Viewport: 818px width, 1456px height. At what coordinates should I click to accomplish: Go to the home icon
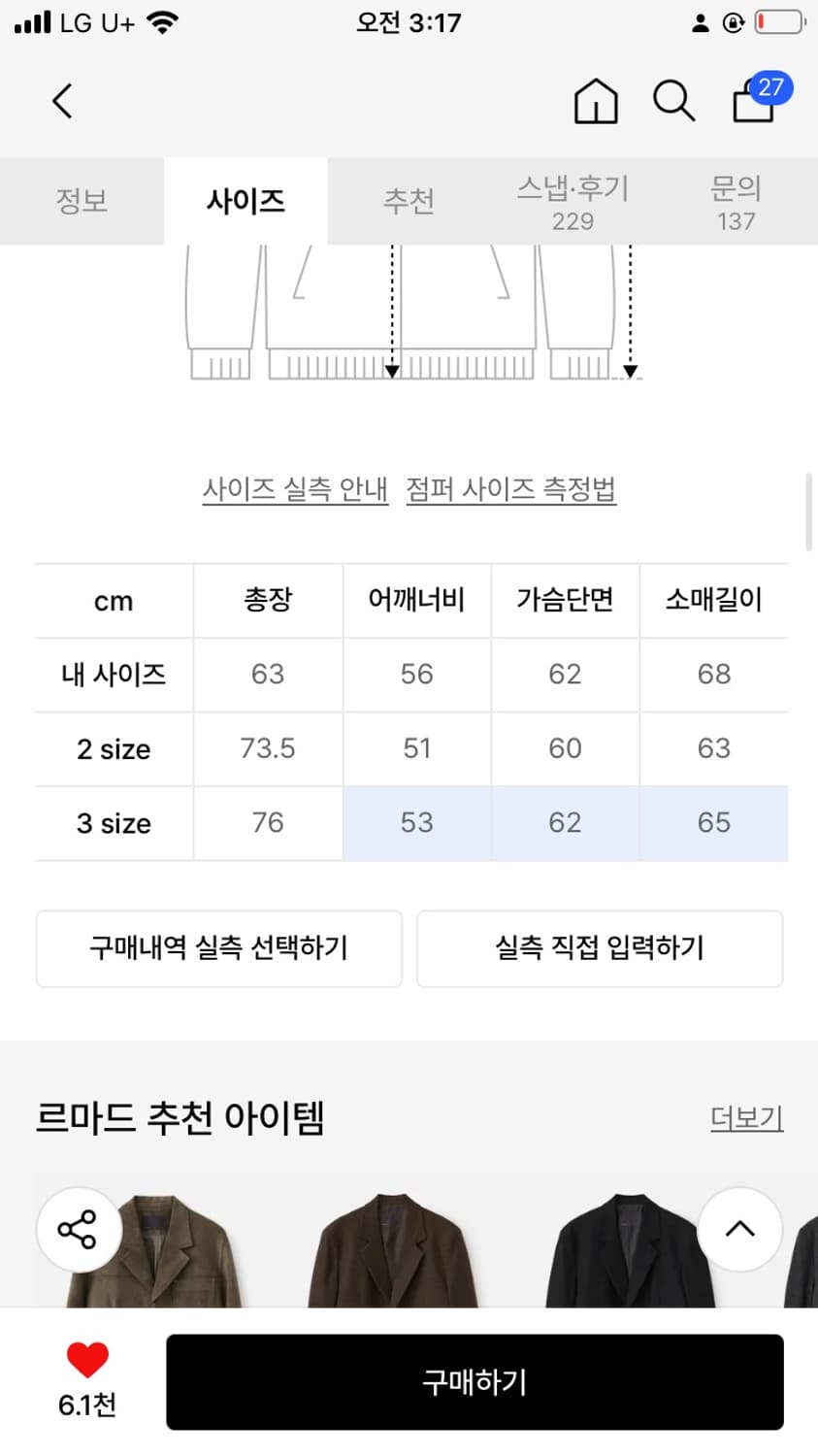tap(595, 101)
